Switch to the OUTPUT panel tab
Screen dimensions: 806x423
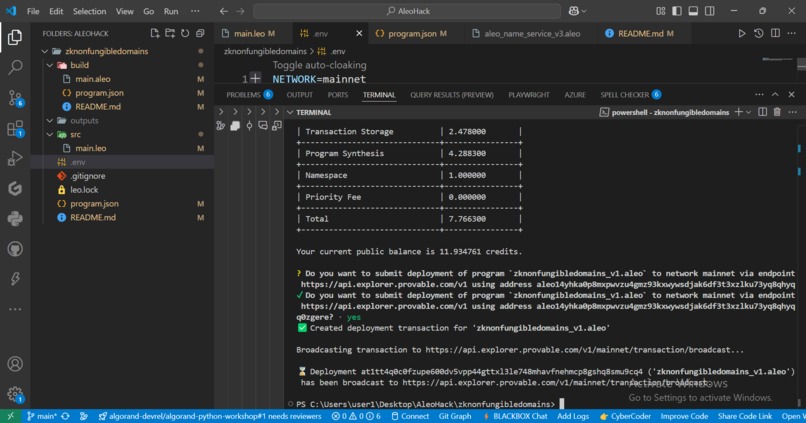point(300,95)
